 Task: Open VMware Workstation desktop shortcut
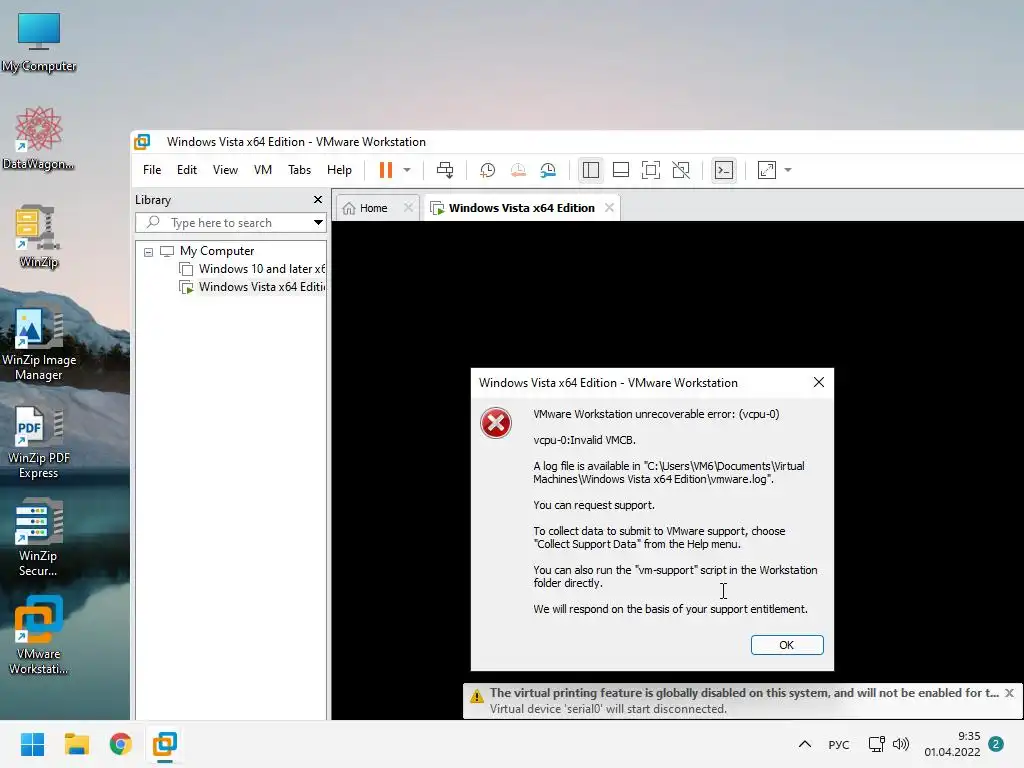39,636
